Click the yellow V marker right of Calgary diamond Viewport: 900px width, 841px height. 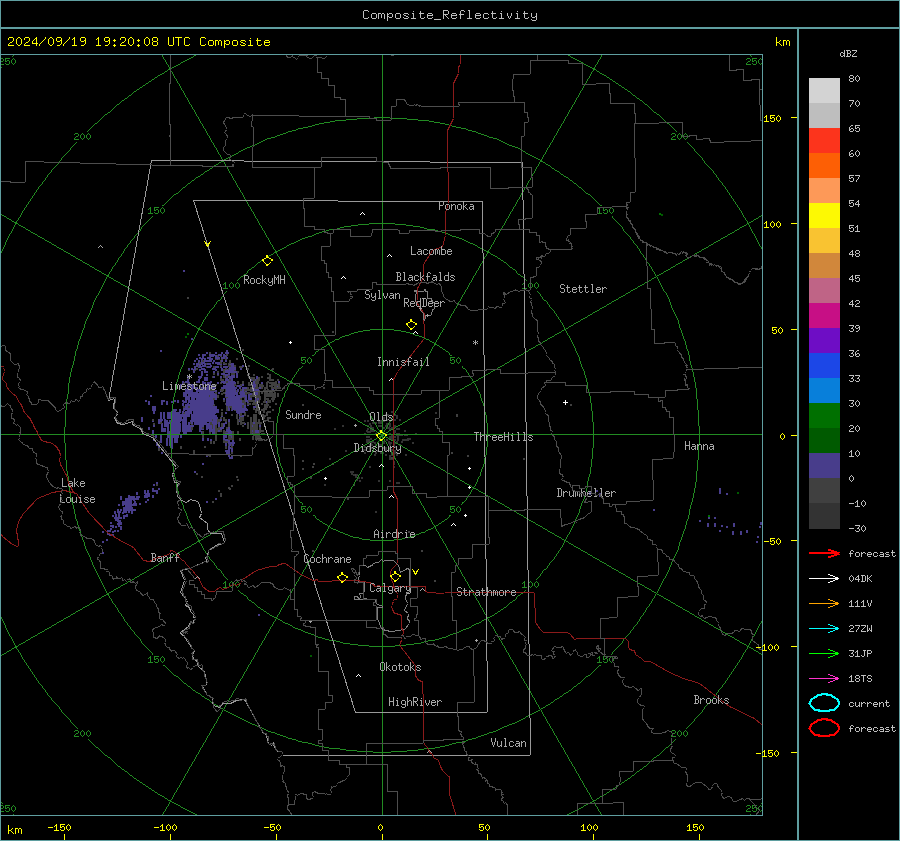coord(416,572)
